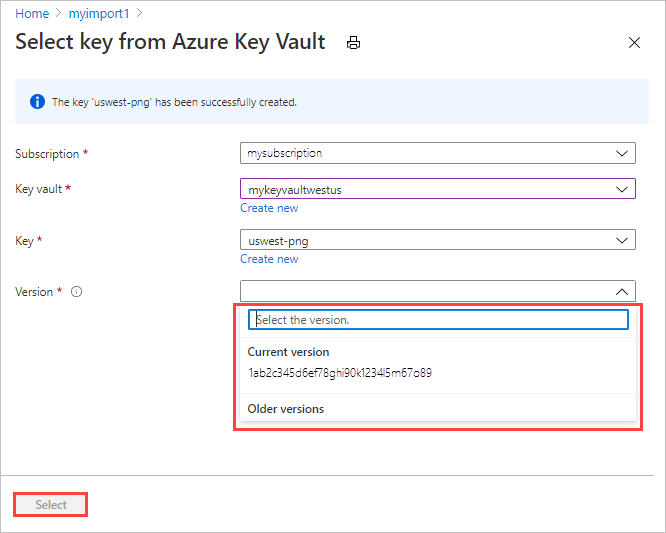Click the key successfully created message
666x533 pixels.
(x=174, y=102)
